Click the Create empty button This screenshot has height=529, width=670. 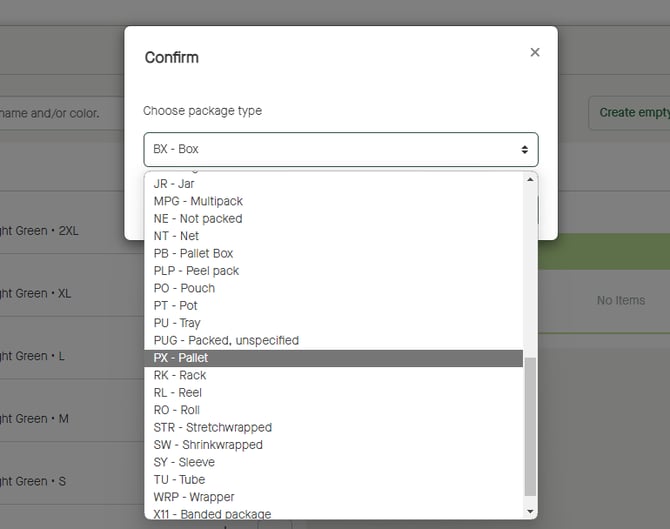click(x=632, y=112)
